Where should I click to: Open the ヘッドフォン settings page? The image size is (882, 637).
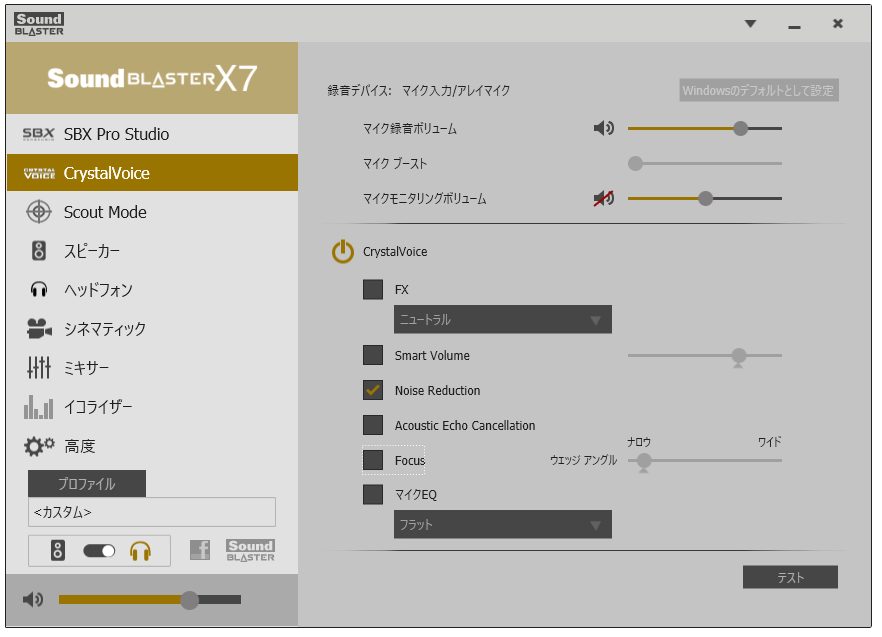click(x=152, y=290)
